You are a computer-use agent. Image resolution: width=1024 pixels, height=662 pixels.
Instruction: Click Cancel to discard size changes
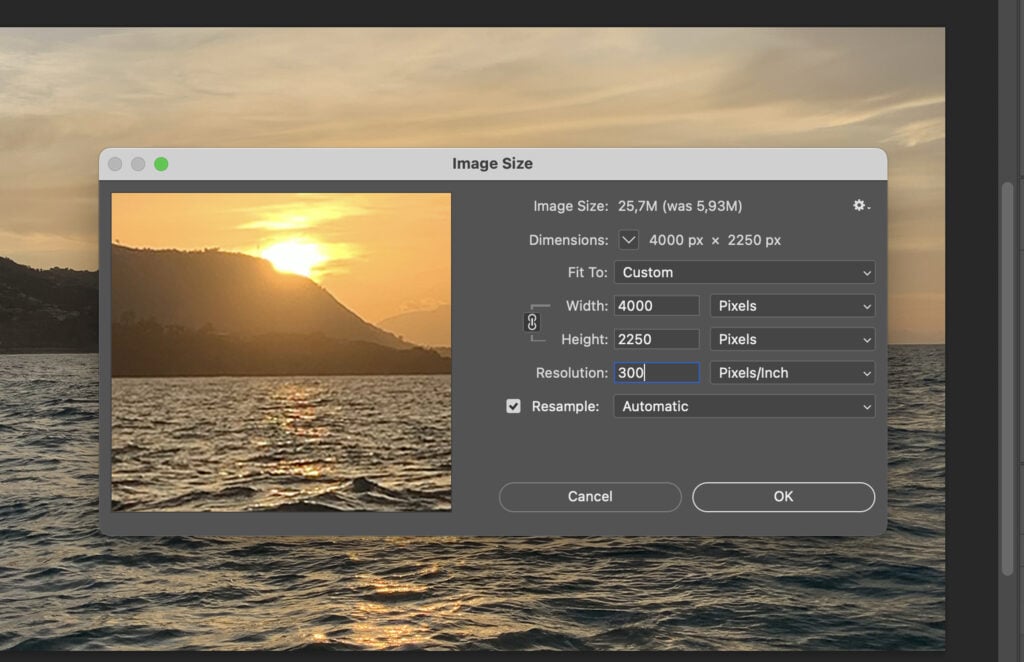pyautogui.click(x=590, y=496)
